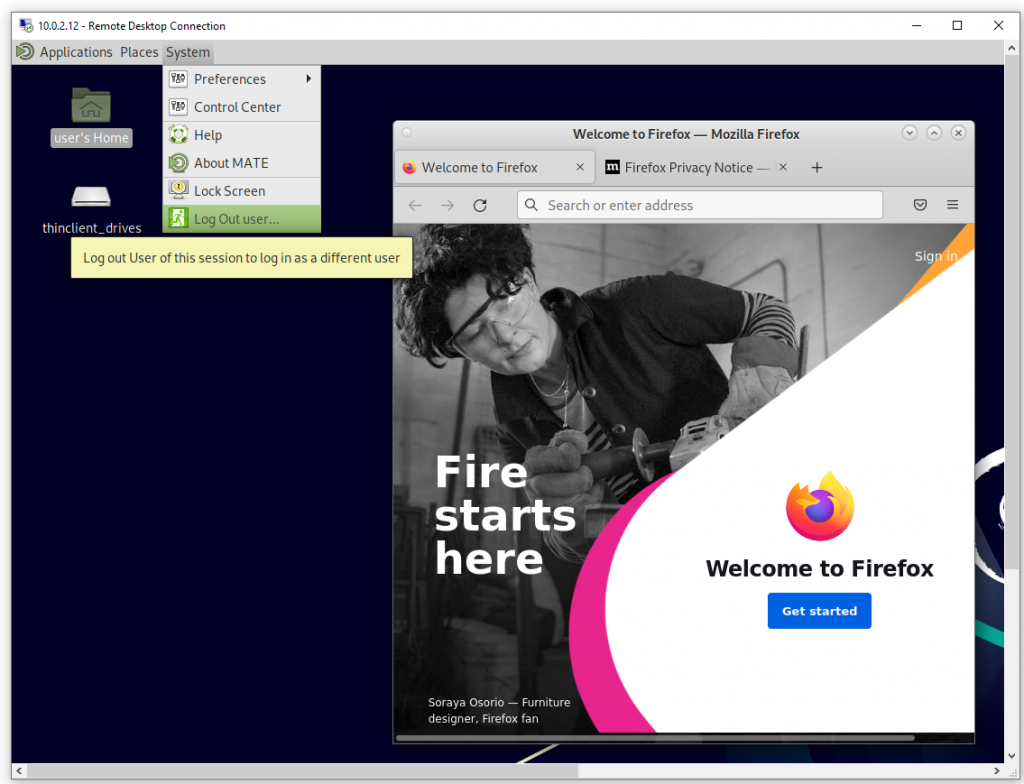
Task: Click the Firefox favicon on the first tab
Action: click(409, 168)
